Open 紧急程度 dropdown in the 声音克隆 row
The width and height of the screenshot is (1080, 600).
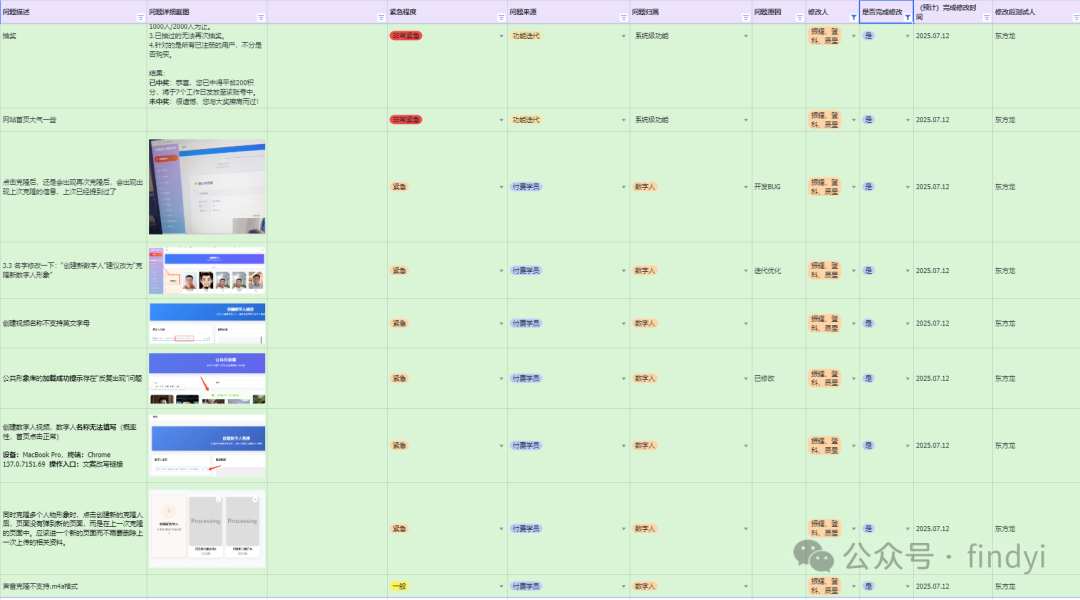pyautogui.click(x=501, y=587)
